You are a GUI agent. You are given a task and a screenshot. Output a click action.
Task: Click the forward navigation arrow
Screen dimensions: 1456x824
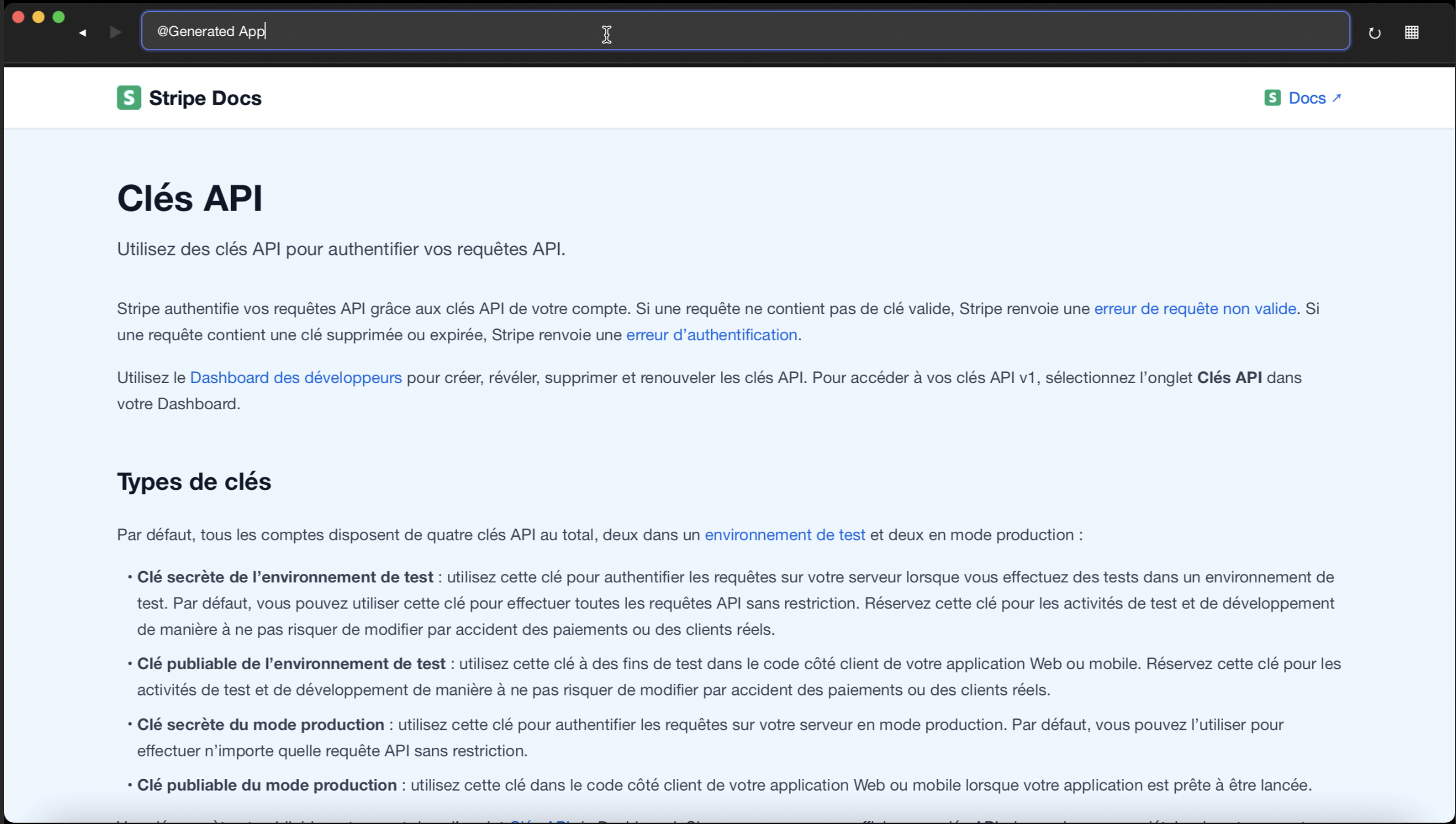115,32
